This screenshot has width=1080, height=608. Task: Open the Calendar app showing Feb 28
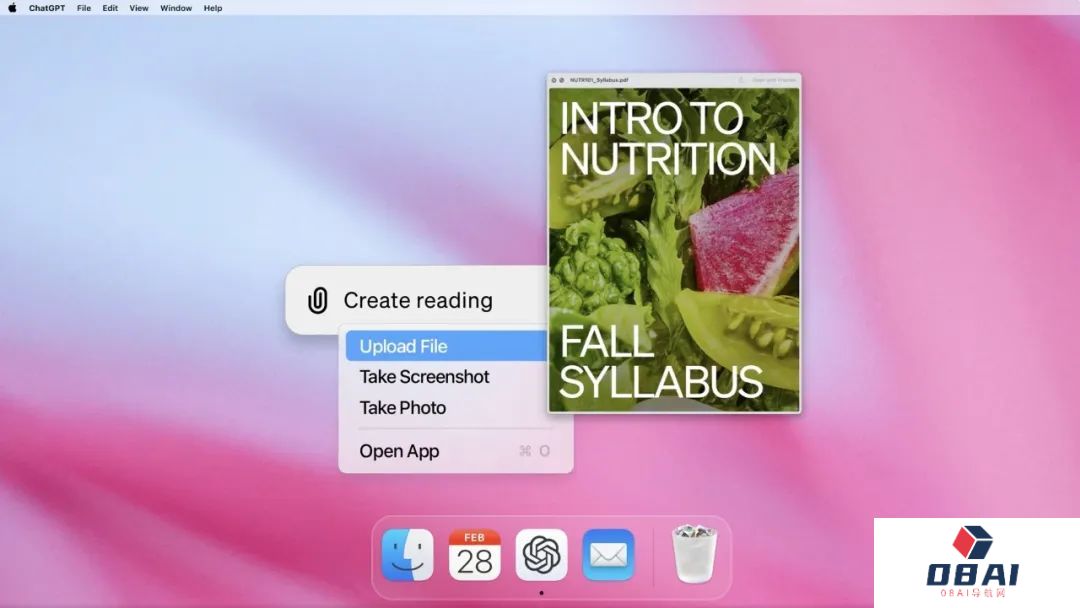[x=474, y=555]
